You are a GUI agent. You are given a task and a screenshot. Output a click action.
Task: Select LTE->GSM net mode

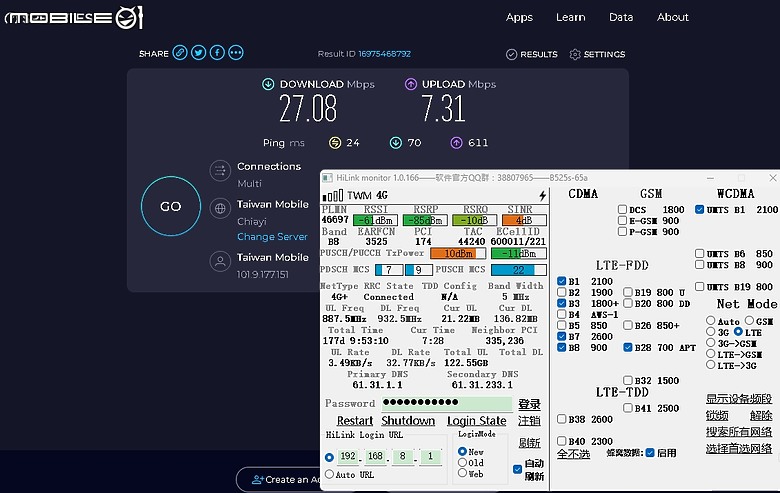point(710,354)
